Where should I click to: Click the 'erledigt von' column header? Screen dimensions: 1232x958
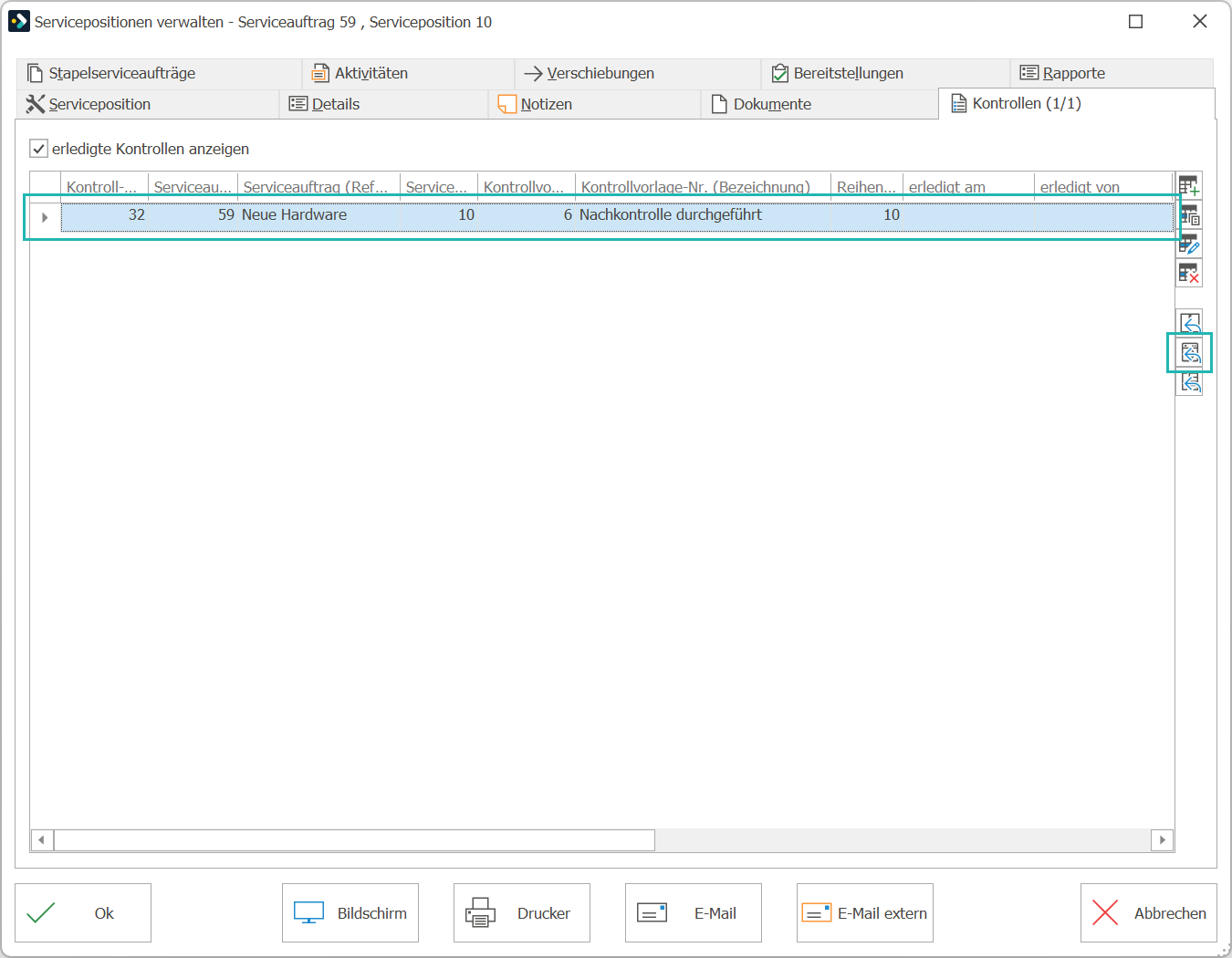pos(1103,187)
